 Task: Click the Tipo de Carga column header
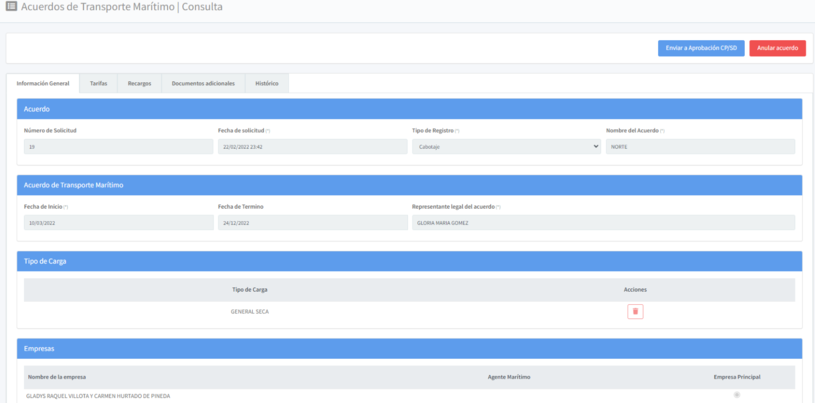[249, 289]
